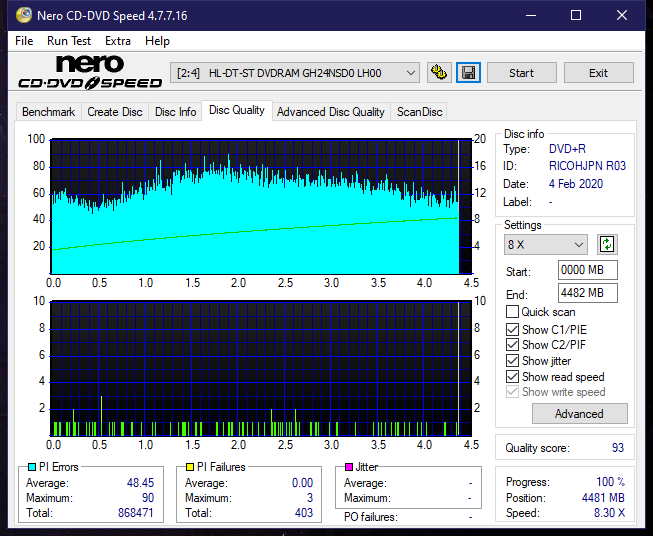Open the drive options tools icon
The width and height of the screenshot is (653, 536).
point(439,73)
